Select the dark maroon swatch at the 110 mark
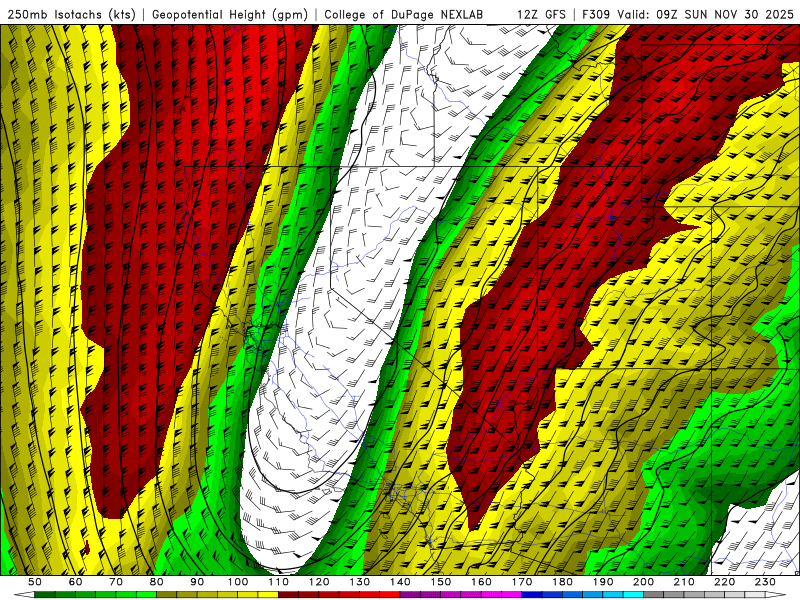The image size is (800, 600). (288, 595)
